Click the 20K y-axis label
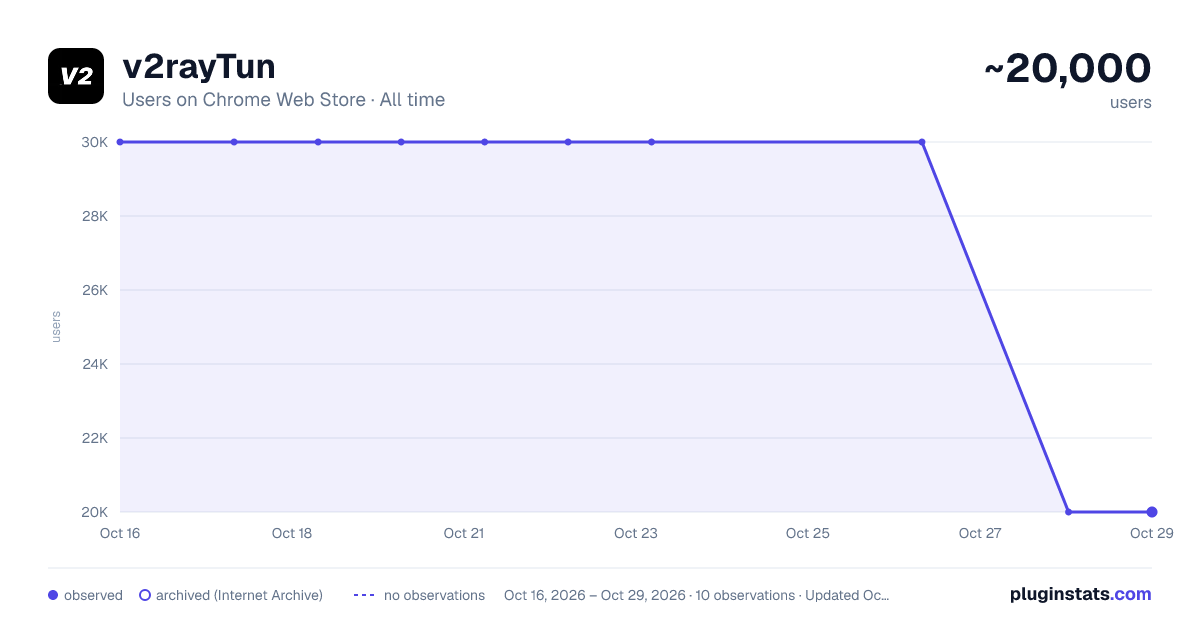The image size is (1200, 630). pyautogui.click(x=95, y=512)
